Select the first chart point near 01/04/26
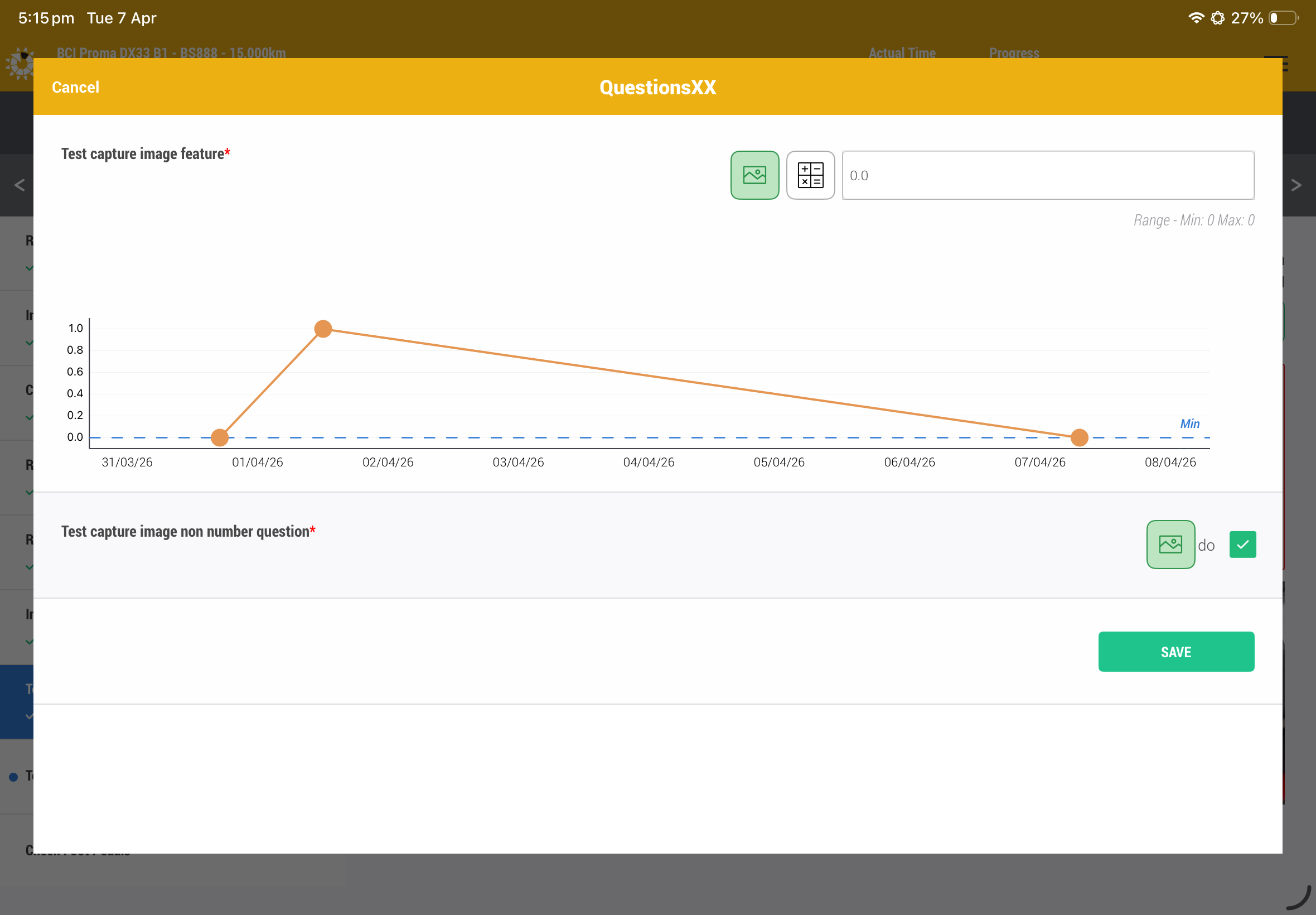Screen dimensions: 1316x915 click(x=220, y=437)
